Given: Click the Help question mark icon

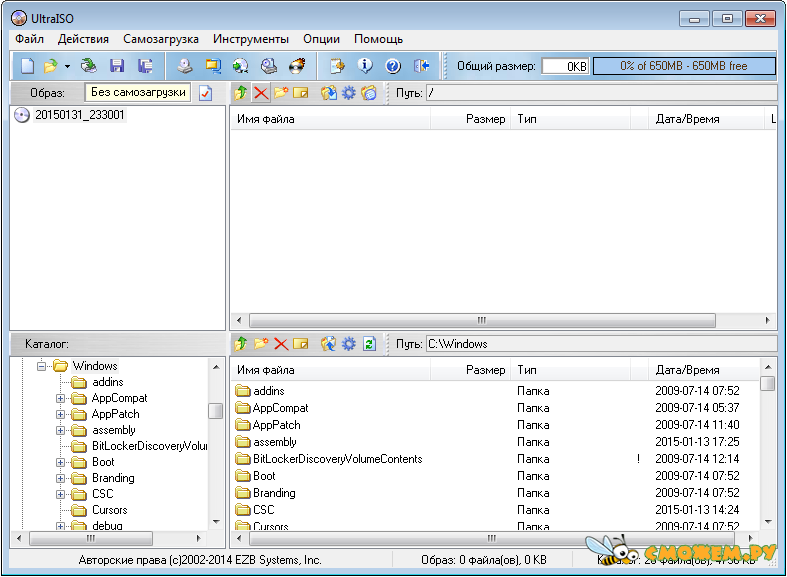Looking at the screenshot, I should pyautogui.click(x=392, y=66).
